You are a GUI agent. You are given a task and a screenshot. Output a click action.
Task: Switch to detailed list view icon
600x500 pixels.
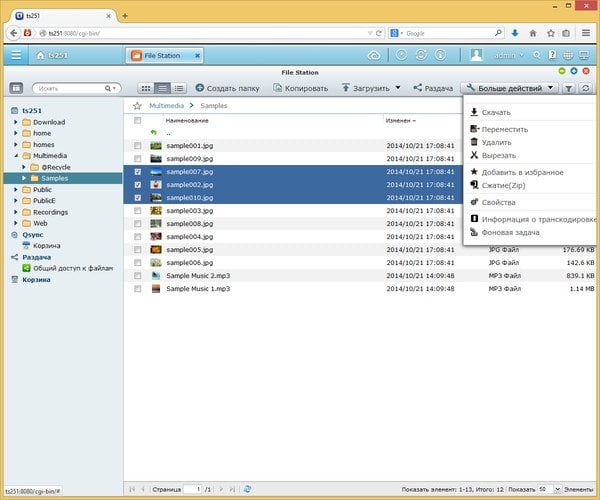(x=179, y=88)
